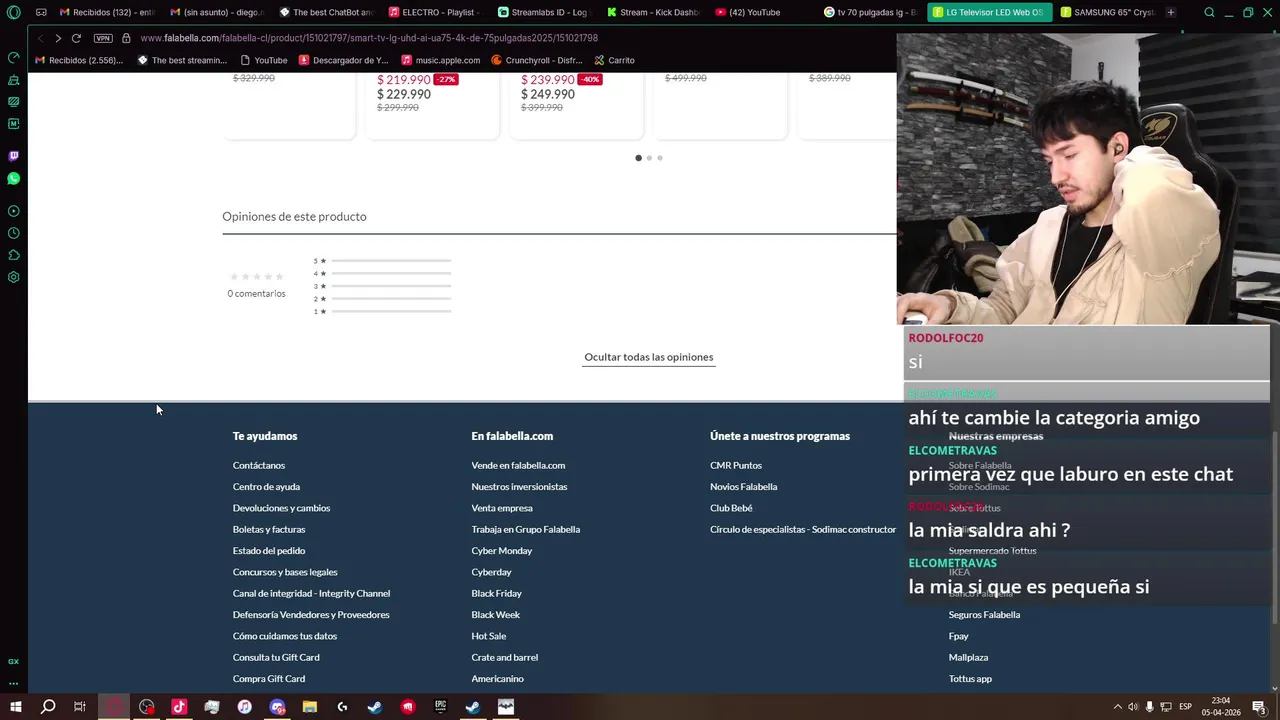Screen dimensions: 1280x720
Task: Open the Windows Start menu
Action: 16,707
